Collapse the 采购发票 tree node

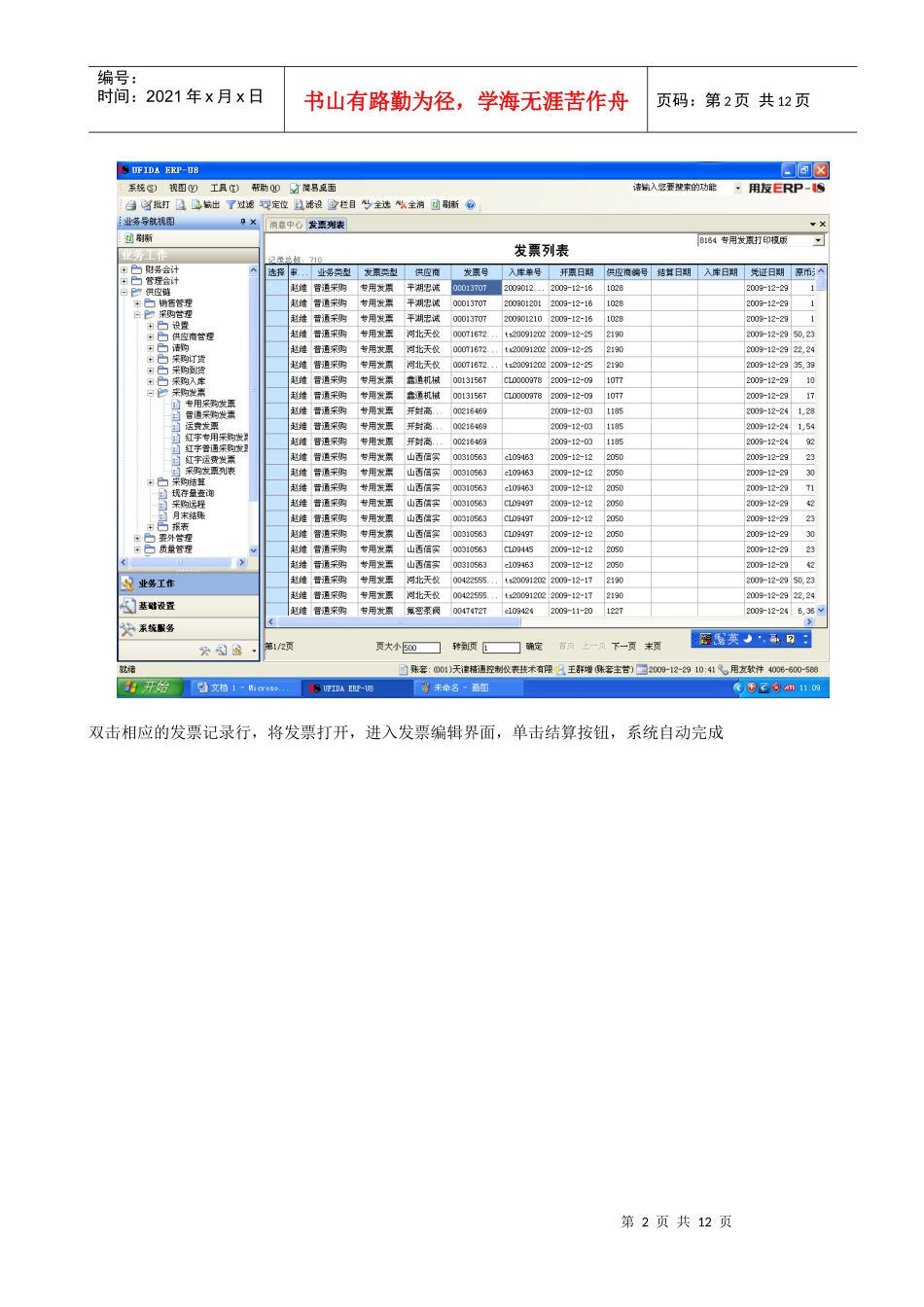(151, 393)
